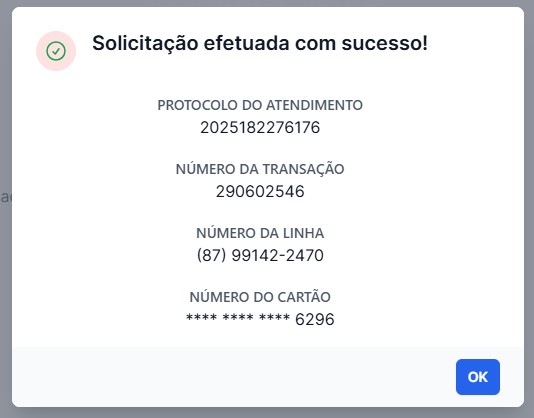Image resolution: width=534 pixels, height=418 pixels.
Task: Click the NÚMERO DO CARTÃO label
Action: pyautogui.click(x=260, y=297)
